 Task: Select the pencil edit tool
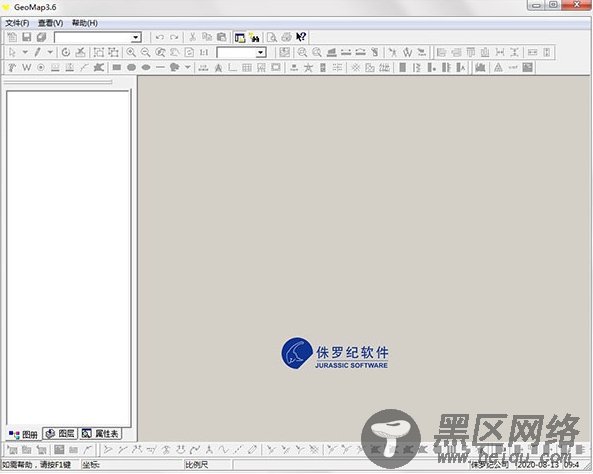point(37,52)
